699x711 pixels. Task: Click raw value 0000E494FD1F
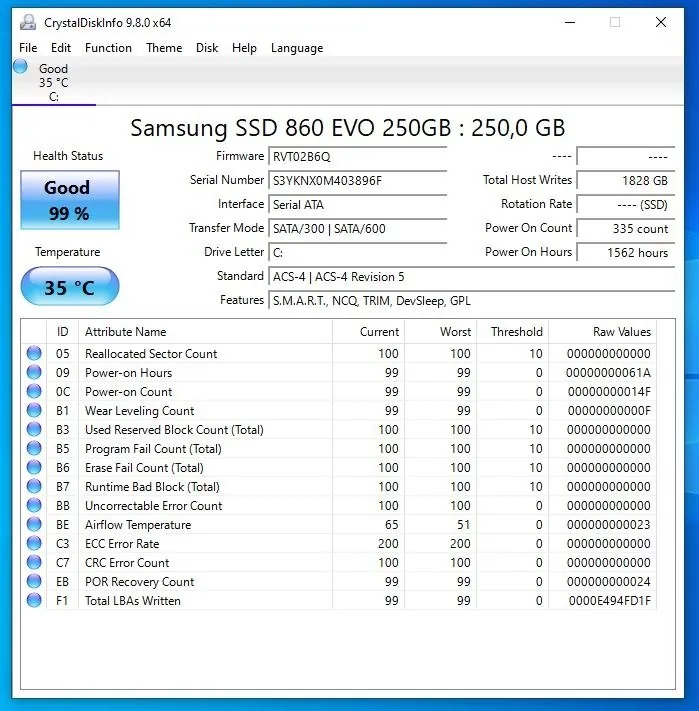click(610, 601)
